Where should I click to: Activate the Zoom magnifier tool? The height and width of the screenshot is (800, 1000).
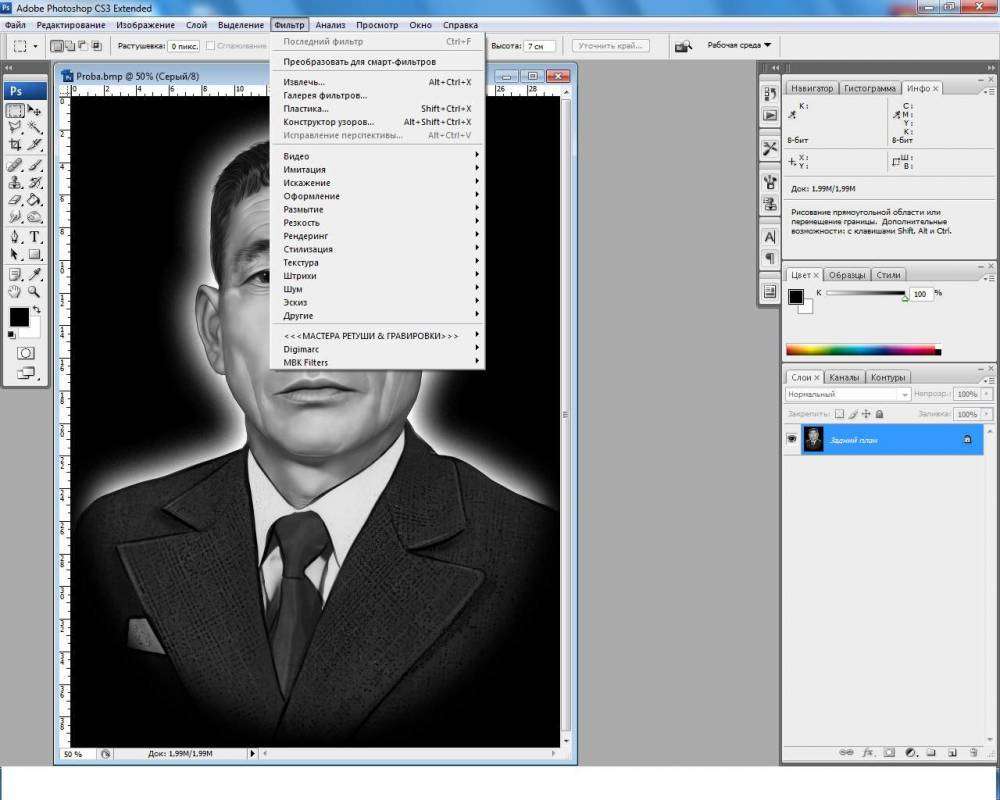tap(35, 292)
